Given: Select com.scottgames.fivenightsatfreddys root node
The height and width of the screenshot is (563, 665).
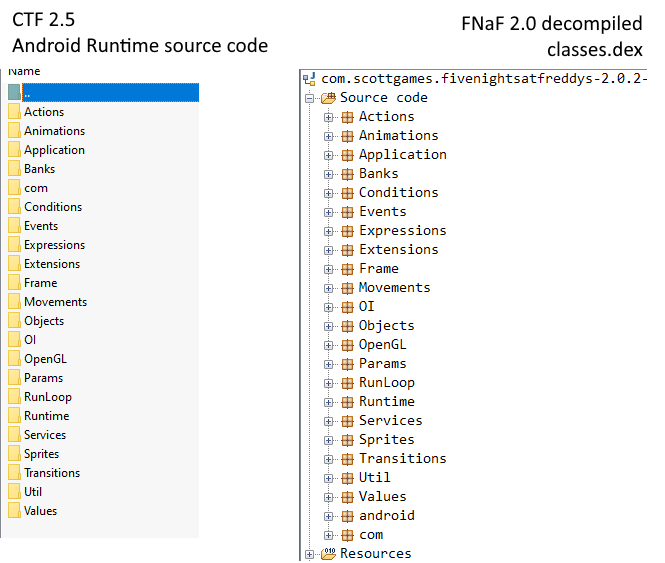Looking at the screenshot, I should coord(483,79).
